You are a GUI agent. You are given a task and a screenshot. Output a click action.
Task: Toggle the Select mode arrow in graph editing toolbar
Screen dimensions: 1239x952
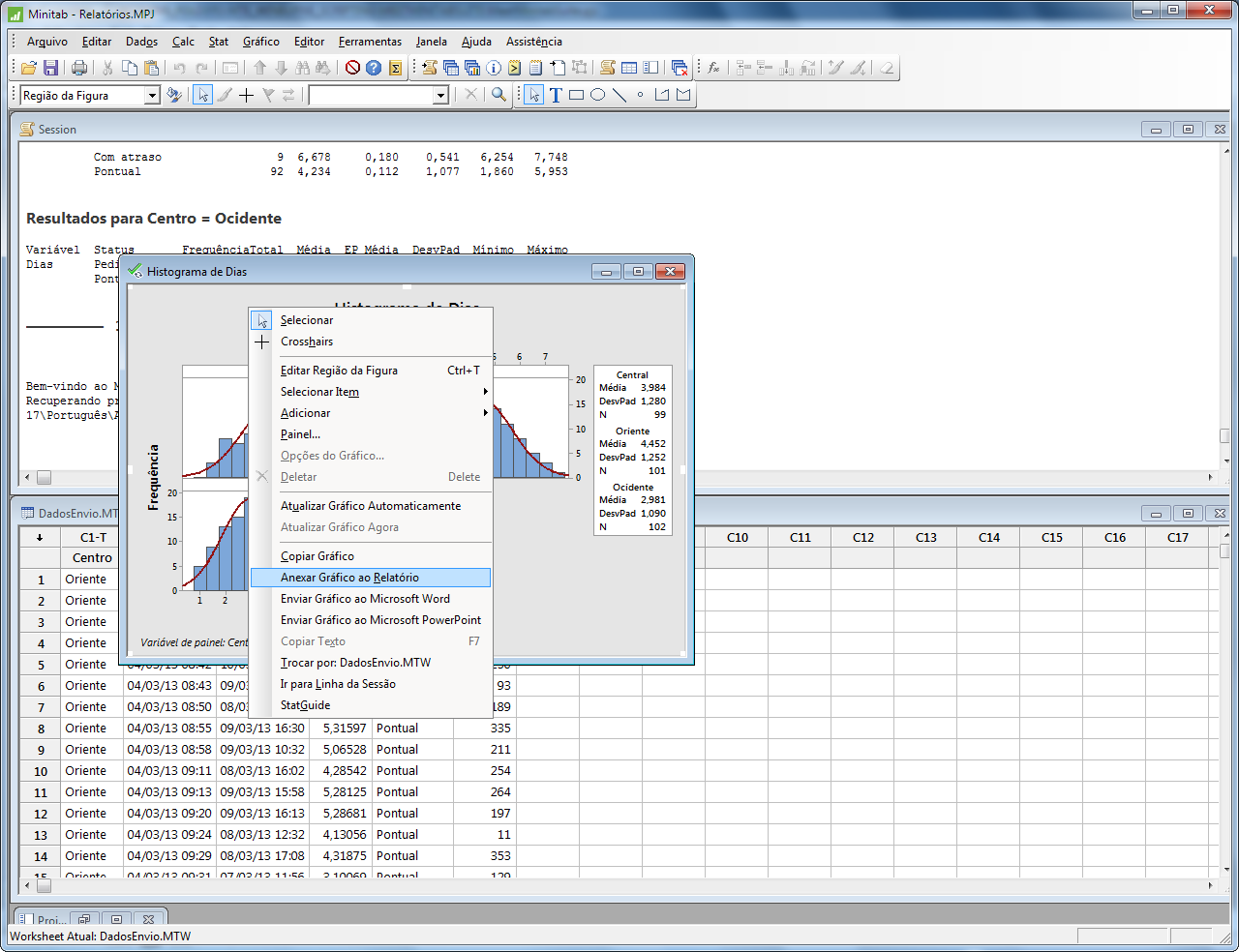click(202, 95)
